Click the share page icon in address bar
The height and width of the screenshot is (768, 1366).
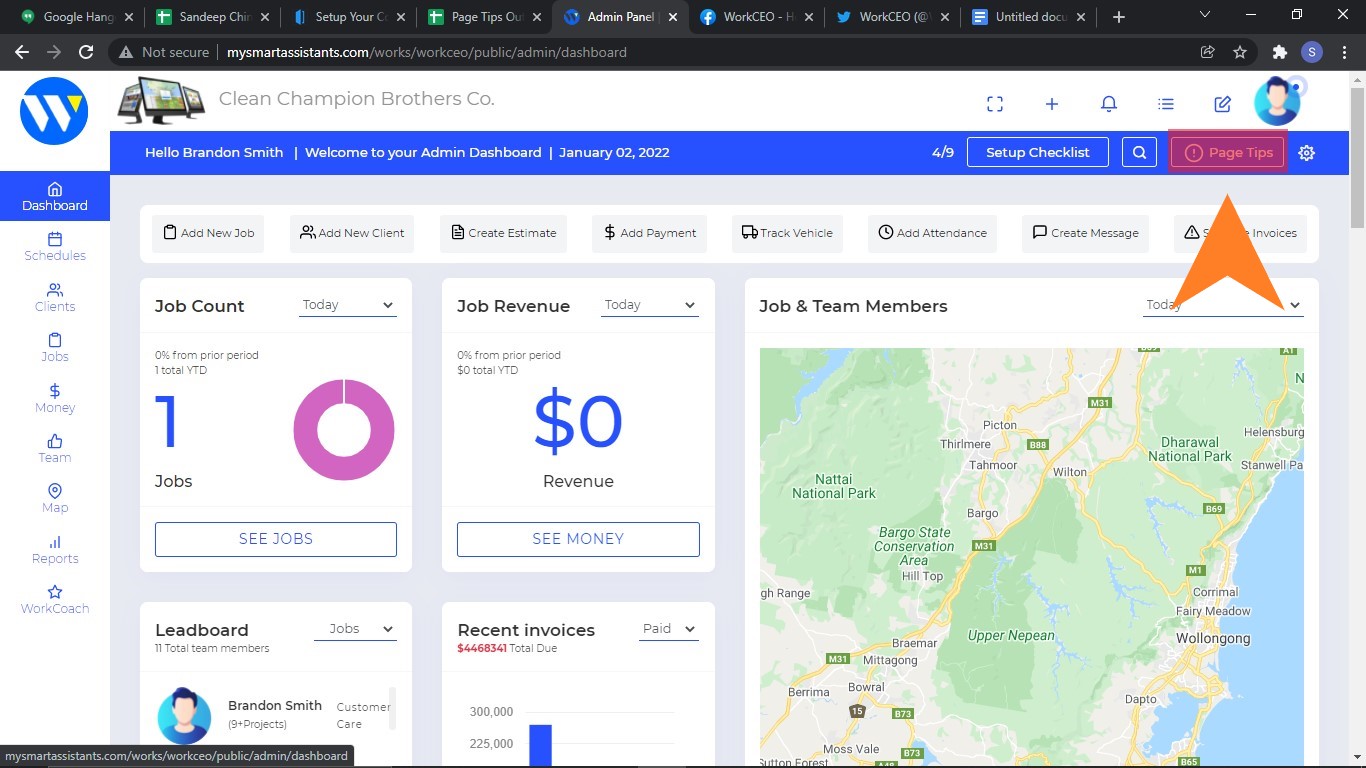[x=1208, y=52]
